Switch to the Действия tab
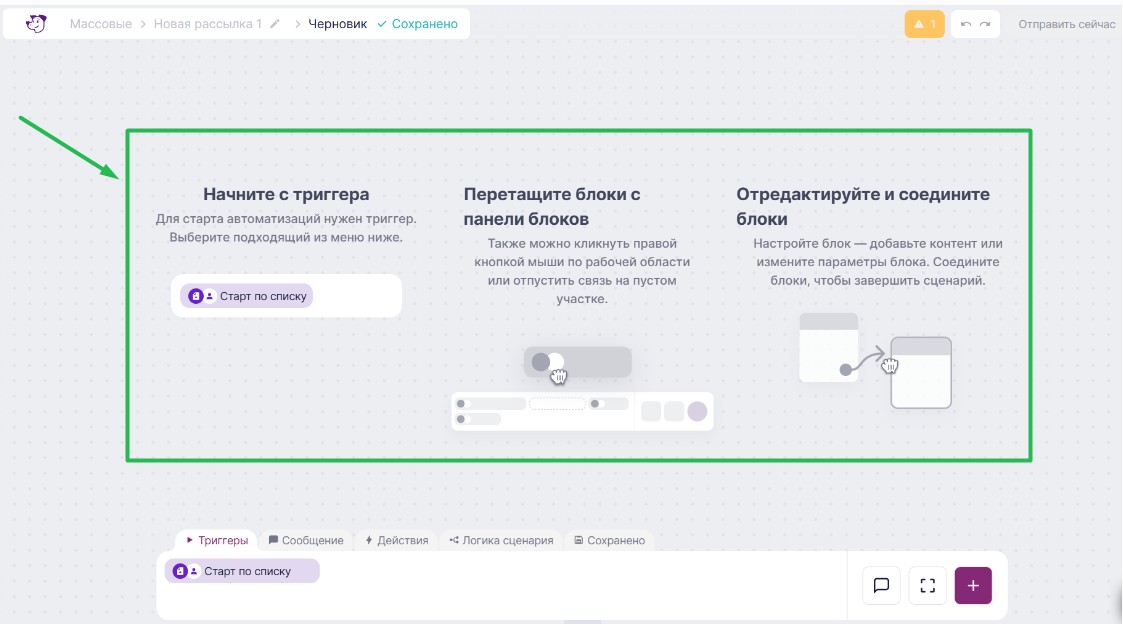The image size is (1123, 624). click(397, 540)
